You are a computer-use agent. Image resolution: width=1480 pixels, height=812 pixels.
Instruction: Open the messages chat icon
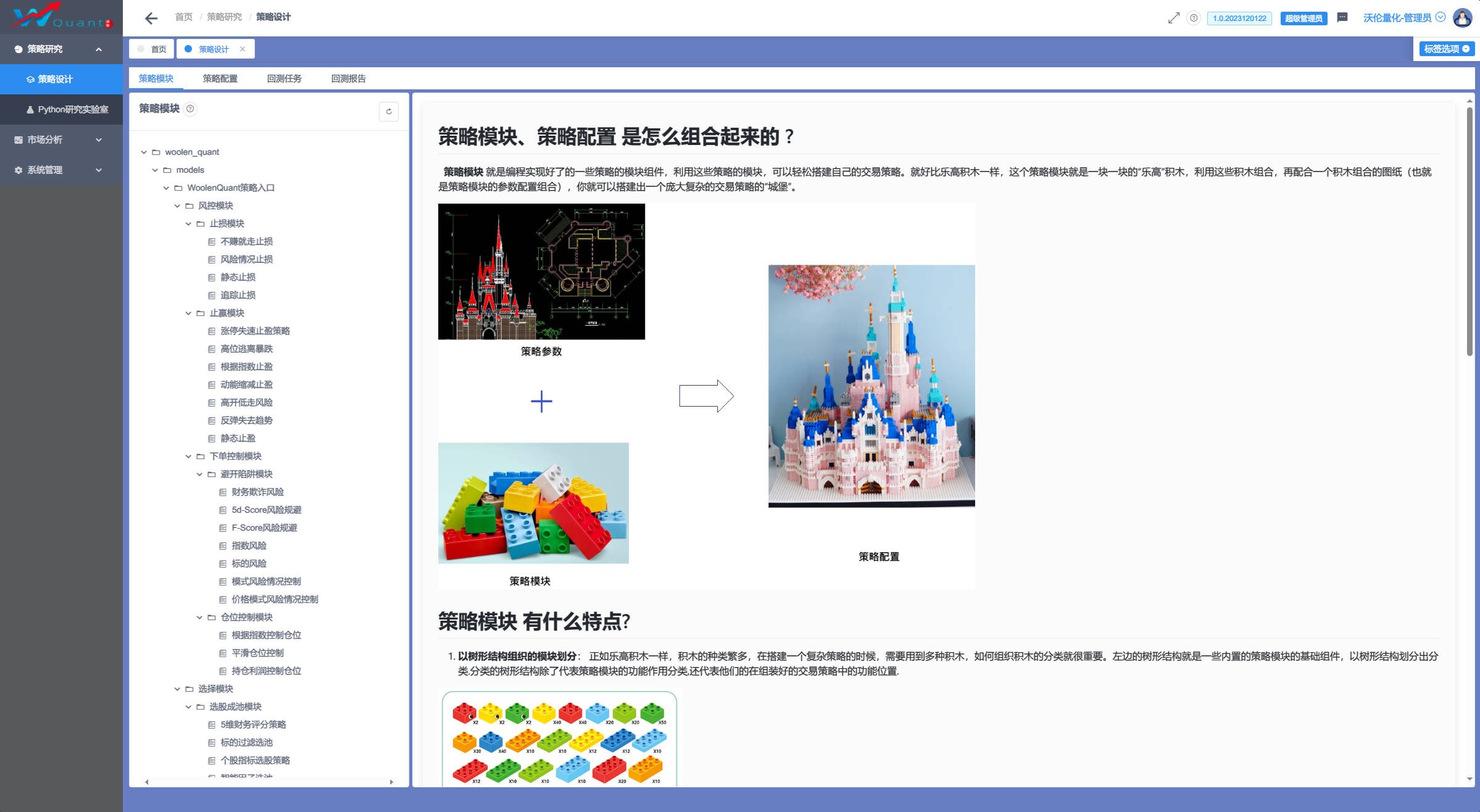point(1342,17)
